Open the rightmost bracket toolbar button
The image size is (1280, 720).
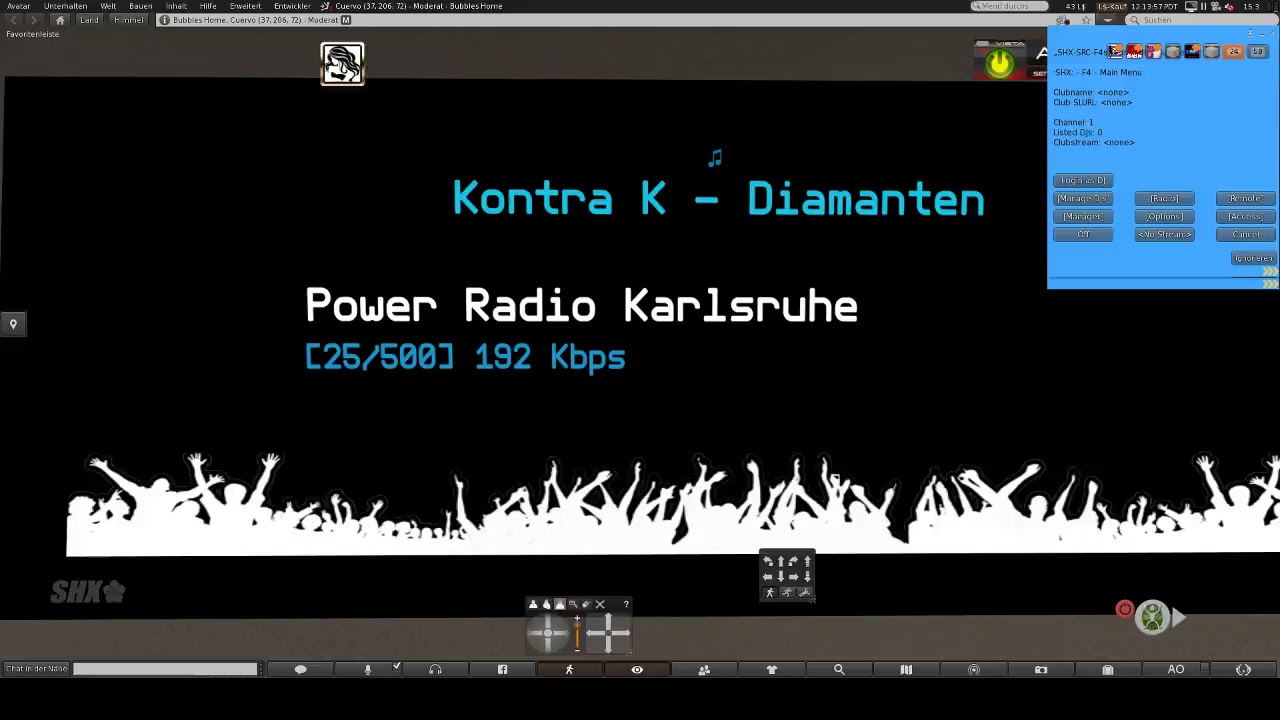[x=1243, y=670]
